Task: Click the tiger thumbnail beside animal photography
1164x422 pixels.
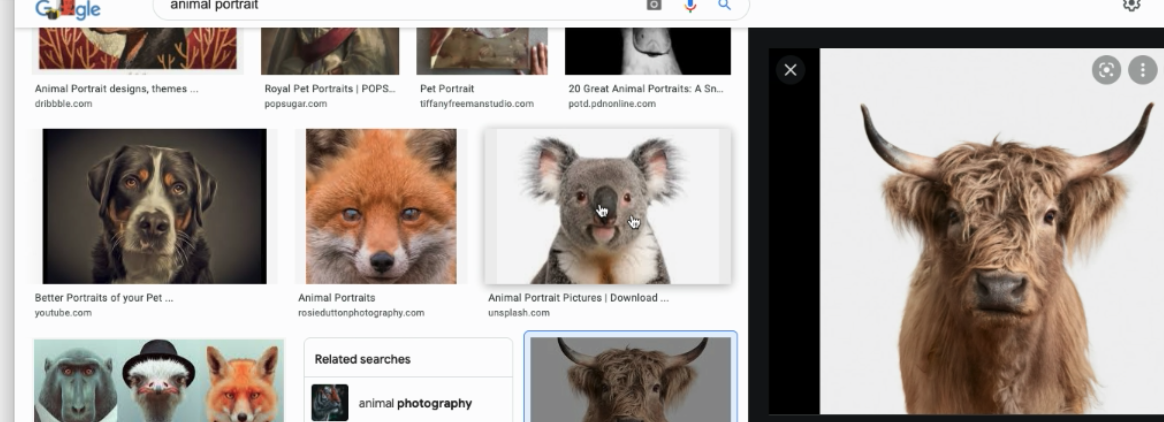Action: (330, 403)
